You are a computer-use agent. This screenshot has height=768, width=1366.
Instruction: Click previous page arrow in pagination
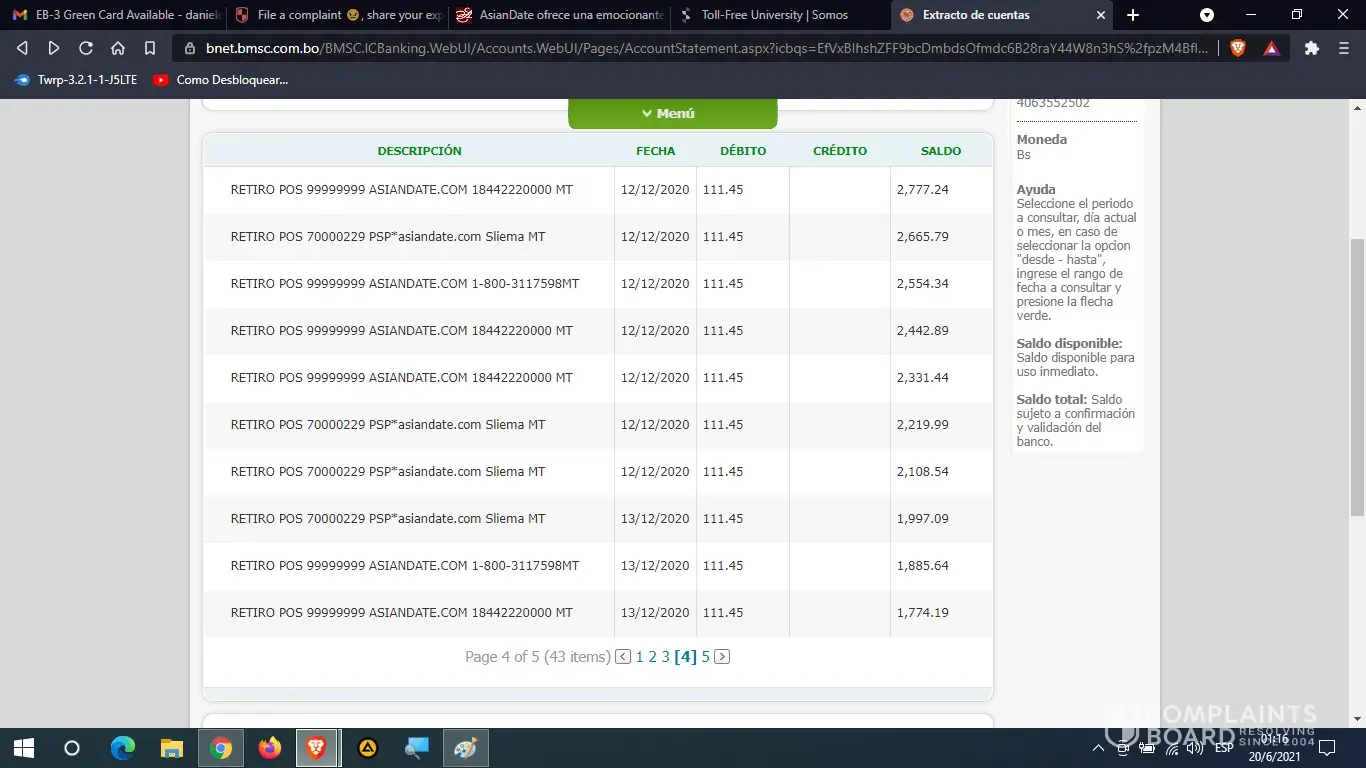point(623,657)
